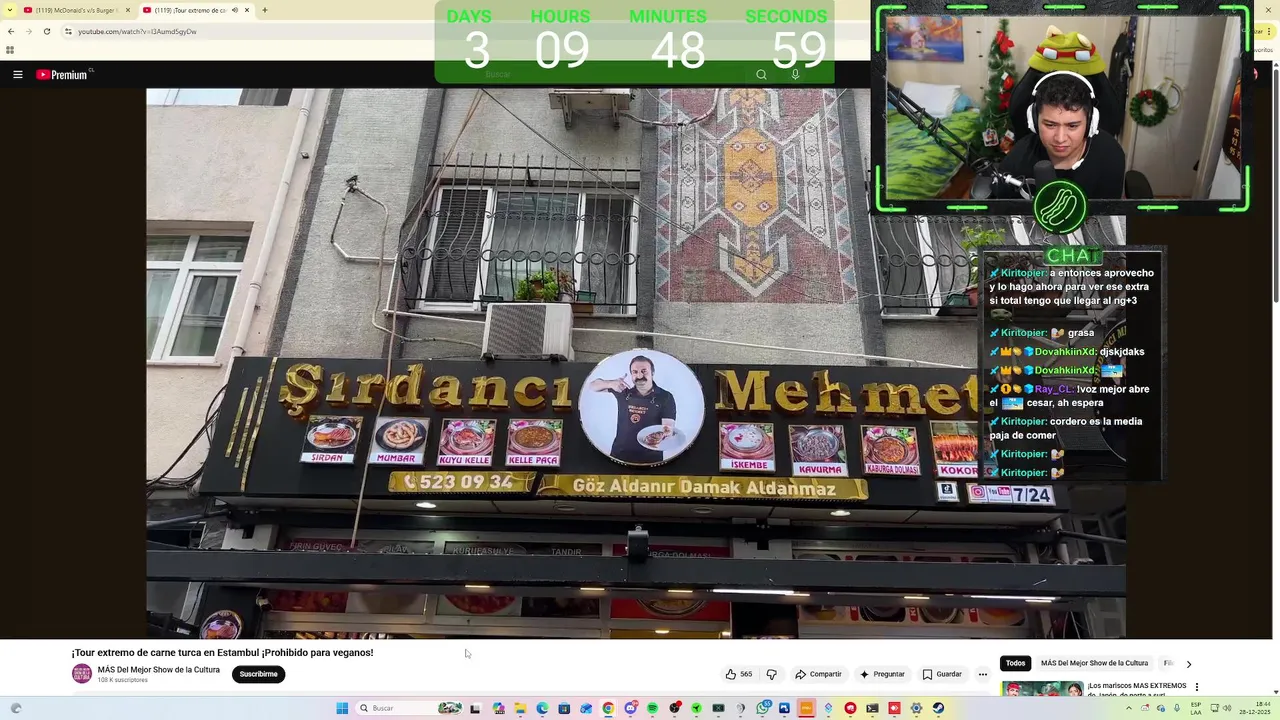
Task: Click the YouTube search magnifier icon
Action: coord(761,74)
